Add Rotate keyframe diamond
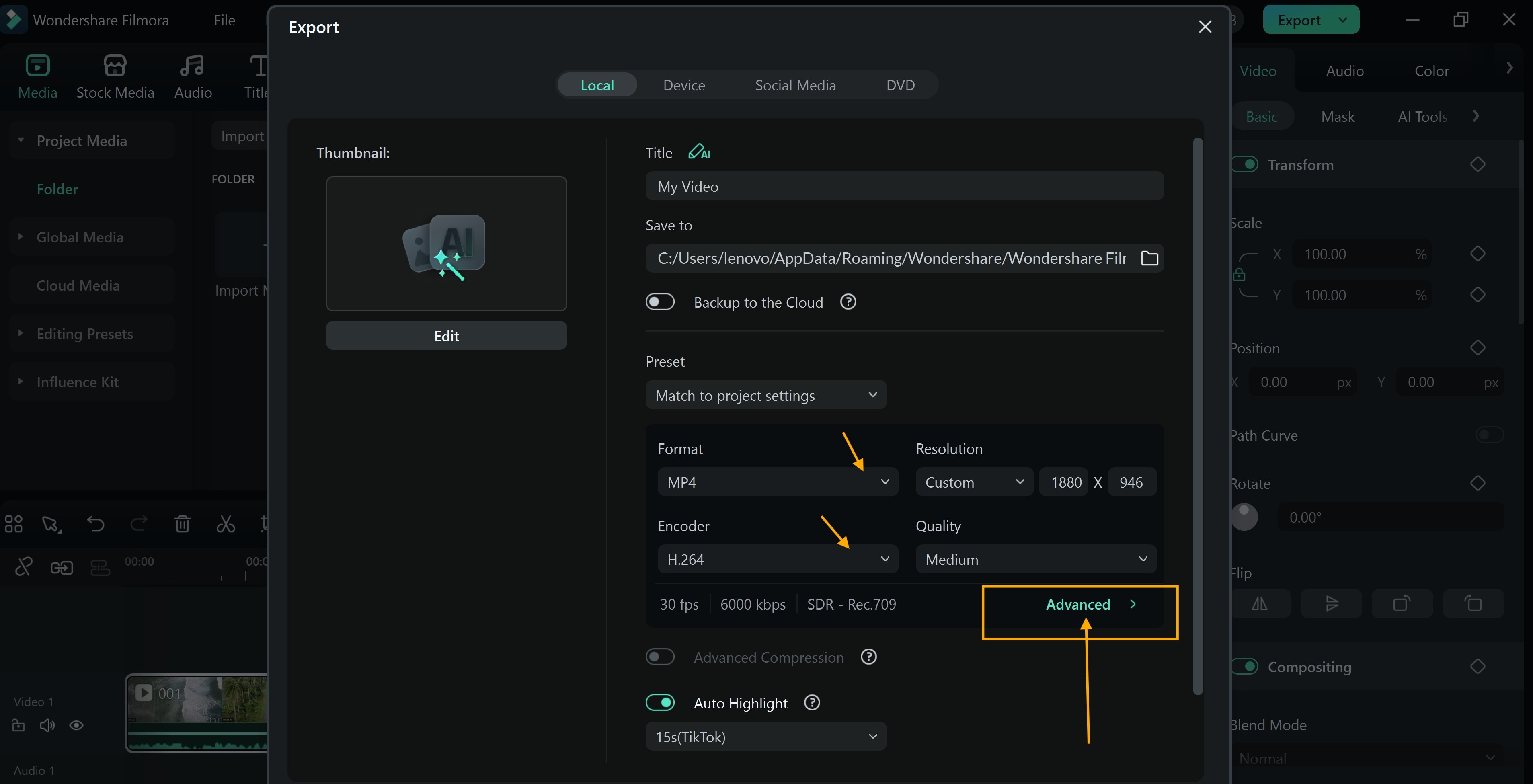 tap(1478, 483)
